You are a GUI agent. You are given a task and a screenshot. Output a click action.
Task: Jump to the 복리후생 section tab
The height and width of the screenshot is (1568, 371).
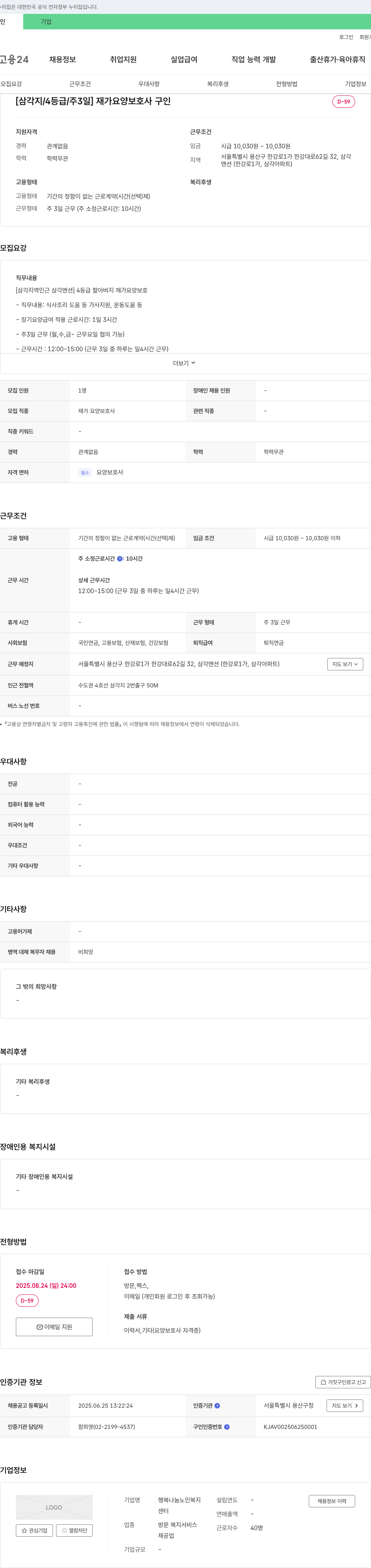pyautogui.click(x=218, y=84)
